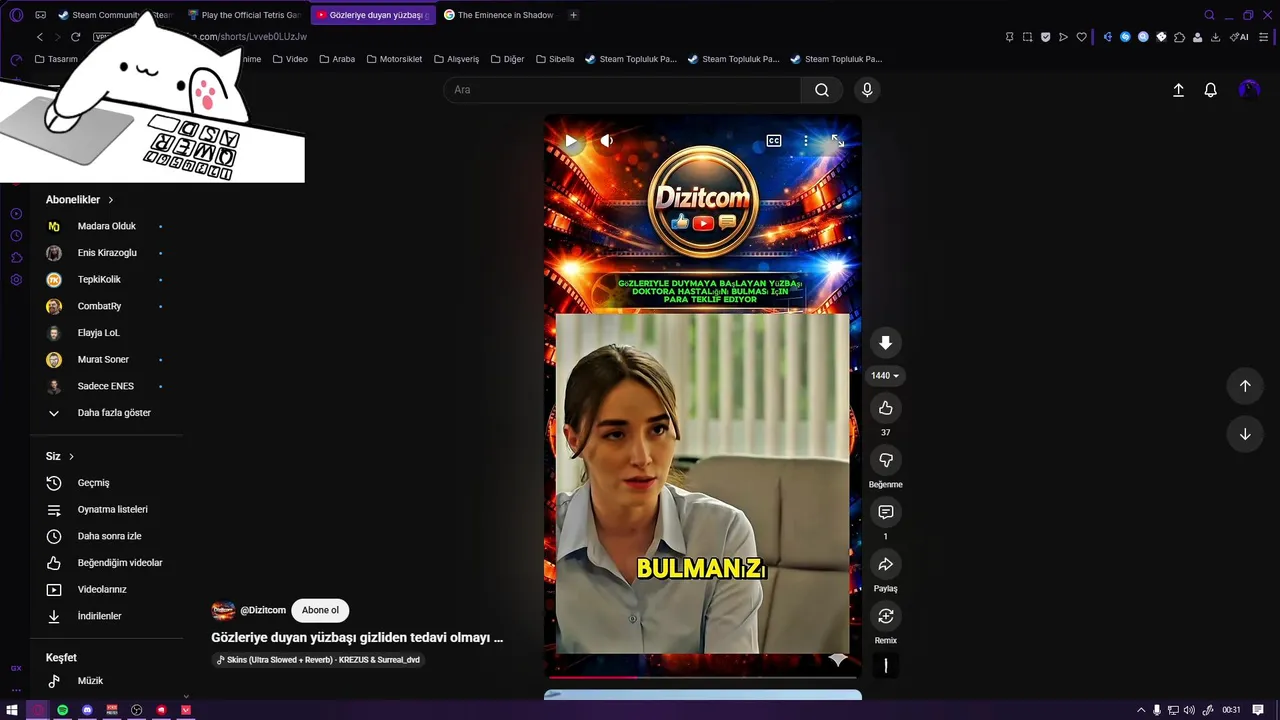
Task: Expand the short to fullscreen
Action: [x=838, y=141]
